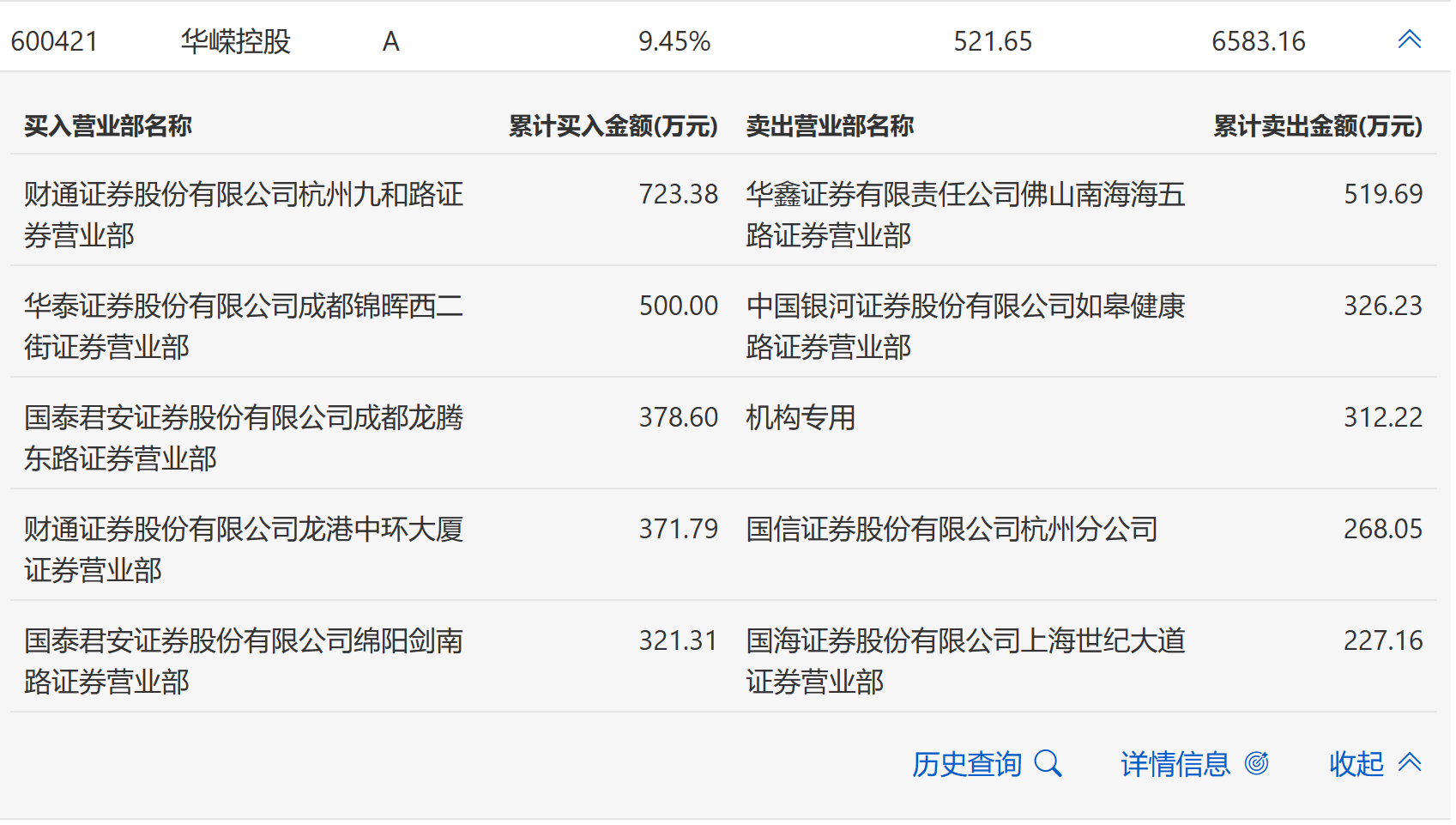
Task: Click sell amount 519.69
Action: pyautogui.click(x=1383, y=194)
